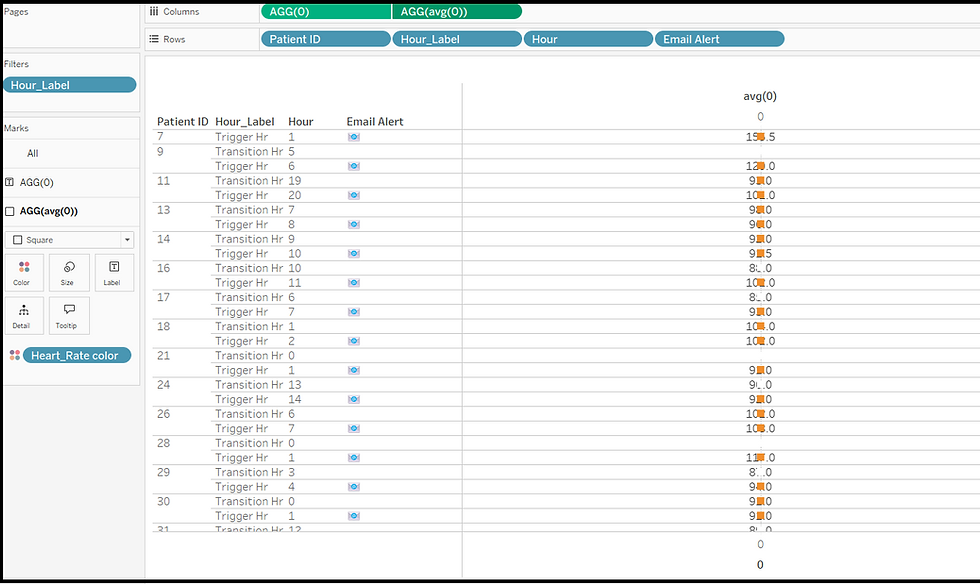Click the Filters shelf label
This screenshot has width=980, height=584.
16,64
